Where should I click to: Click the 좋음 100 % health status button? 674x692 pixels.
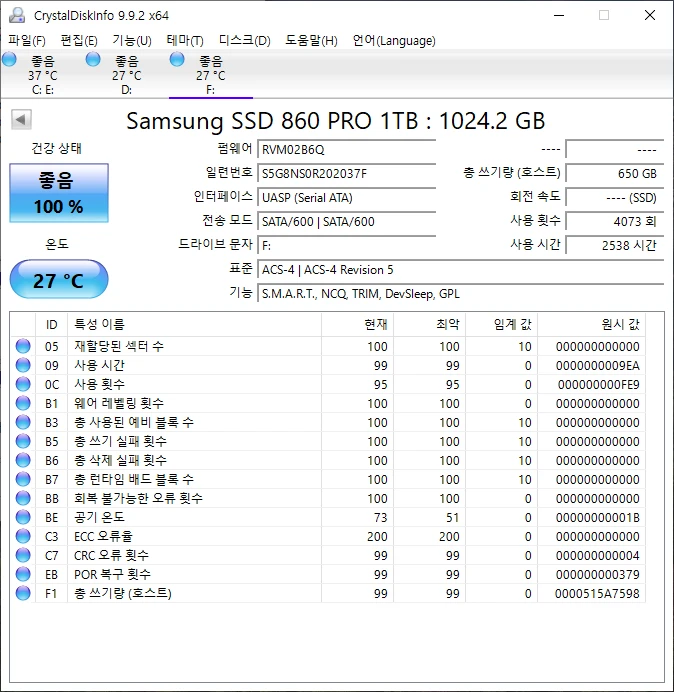tap(59, 193)
